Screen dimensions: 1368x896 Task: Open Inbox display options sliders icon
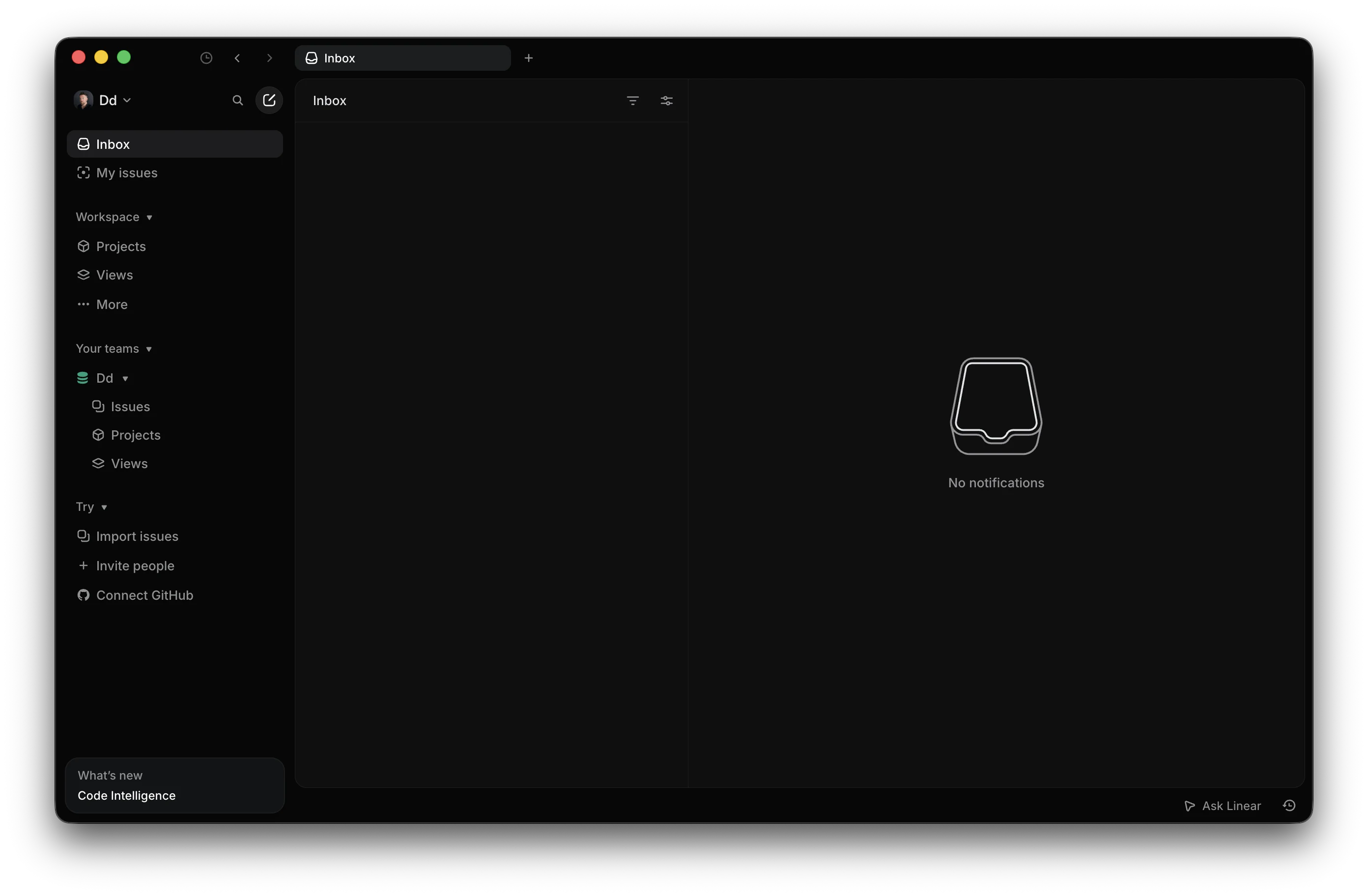pyautogui.click(x=667, y=101)
